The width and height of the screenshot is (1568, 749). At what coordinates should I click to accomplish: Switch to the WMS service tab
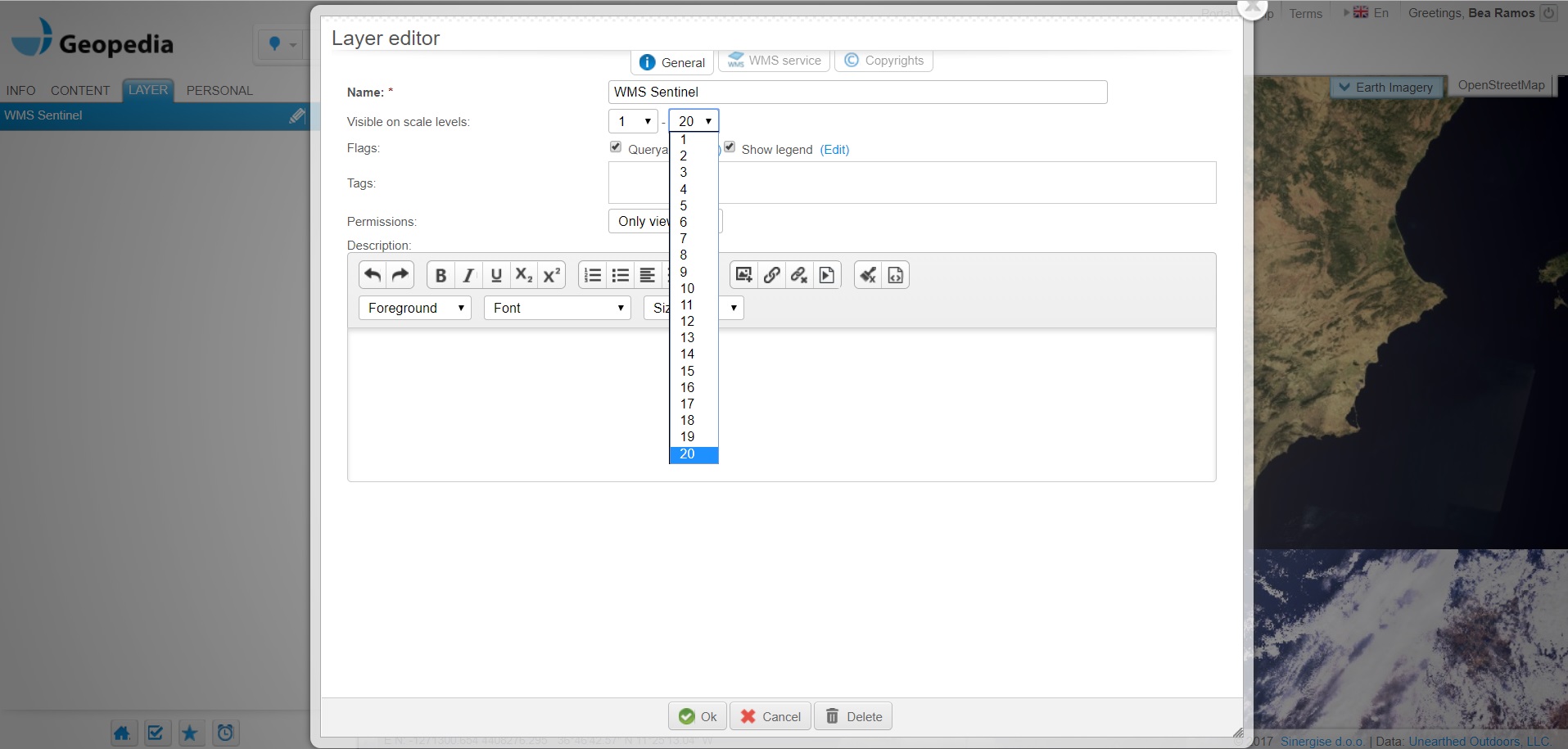coord(775,61)
